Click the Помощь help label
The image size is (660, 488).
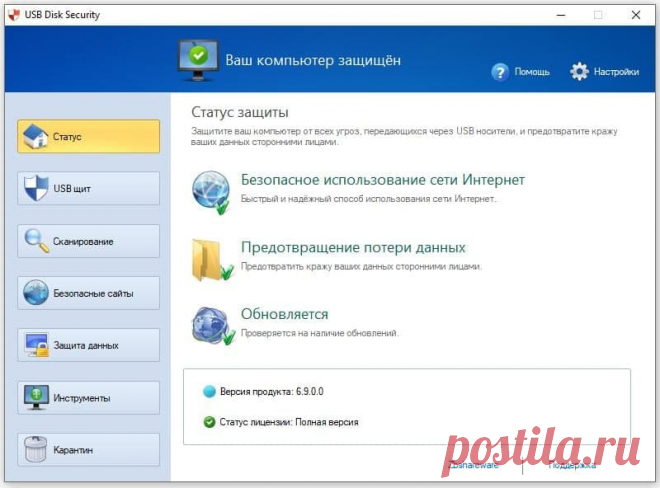[532, 72]
